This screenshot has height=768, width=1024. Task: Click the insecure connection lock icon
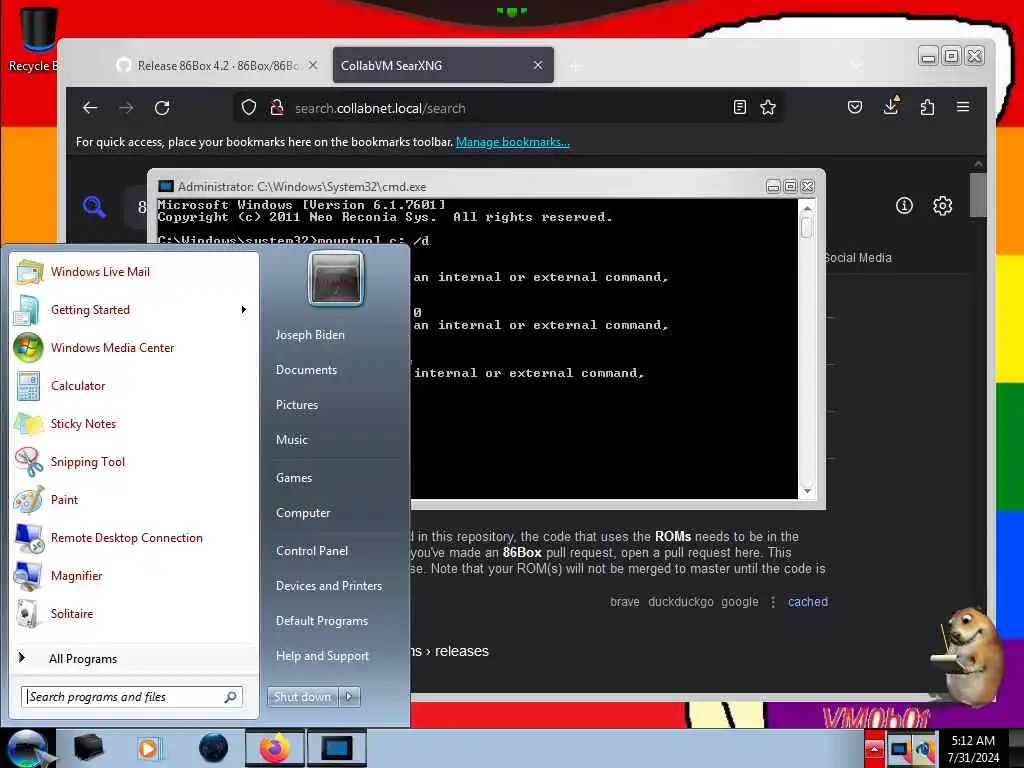click(x=277, y=107)
